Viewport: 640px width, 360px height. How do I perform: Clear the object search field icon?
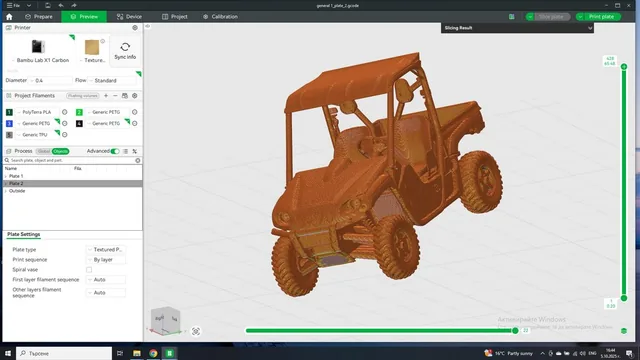click(138, 160)
